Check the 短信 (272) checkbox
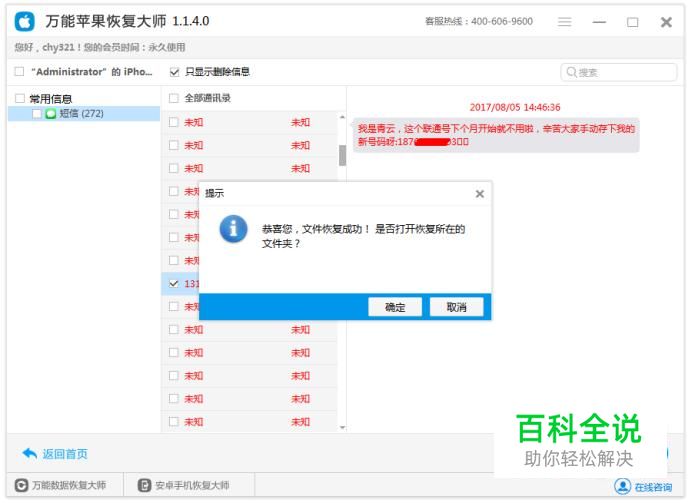 point(37,114)
